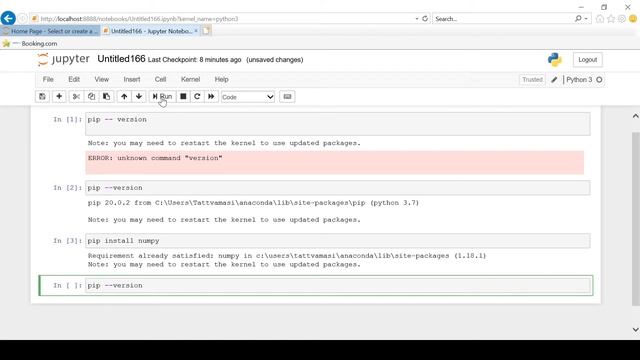This screenshot has height=360, width=640.
Task: Open the command palette keyboard icon
Action: 287,97
